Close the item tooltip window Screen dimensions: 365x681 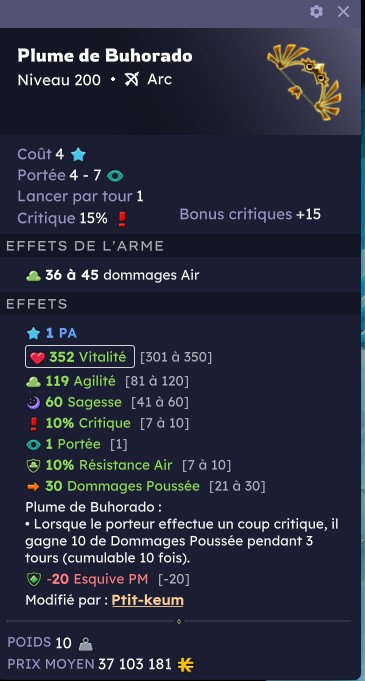[x=343, y=12]
